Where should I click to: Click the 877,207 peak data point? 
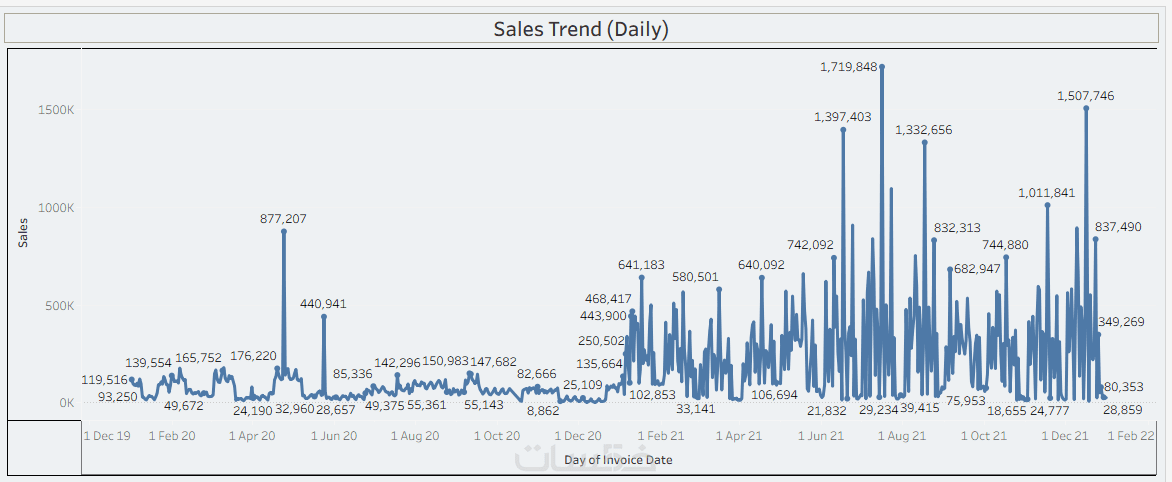284,231
